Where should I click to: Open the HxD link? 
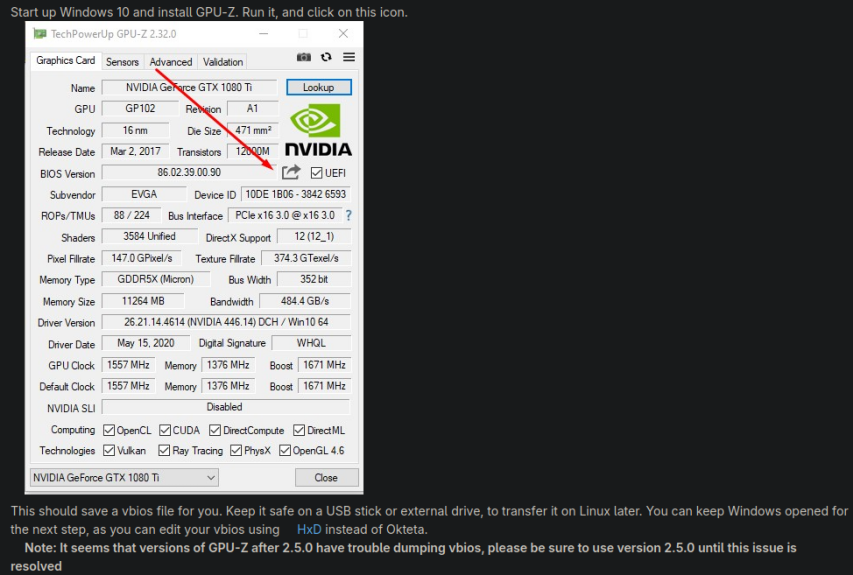click(309, 529)
